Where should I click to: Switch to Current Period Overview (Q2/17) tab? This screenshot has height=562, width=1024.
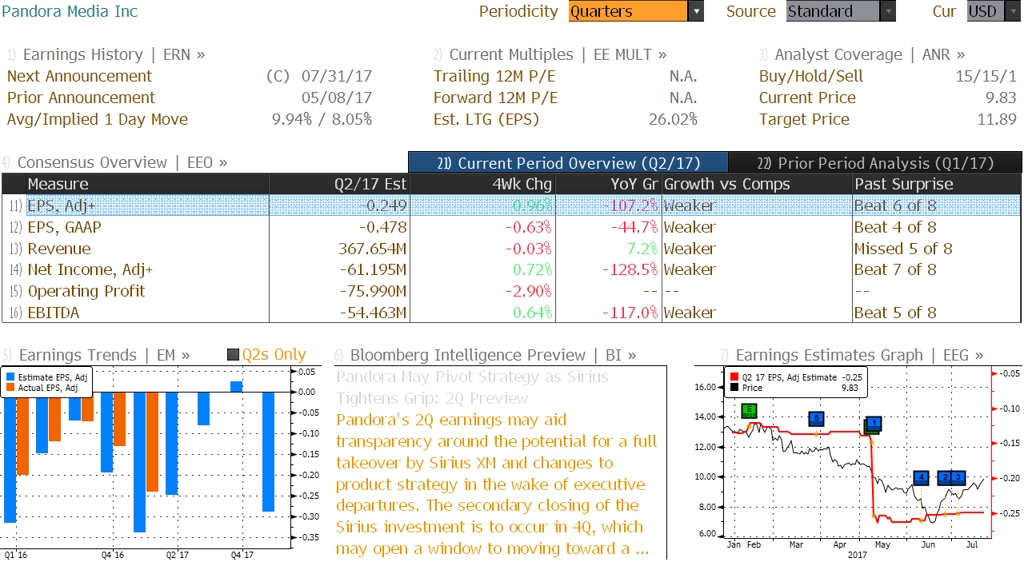[568, 163]
